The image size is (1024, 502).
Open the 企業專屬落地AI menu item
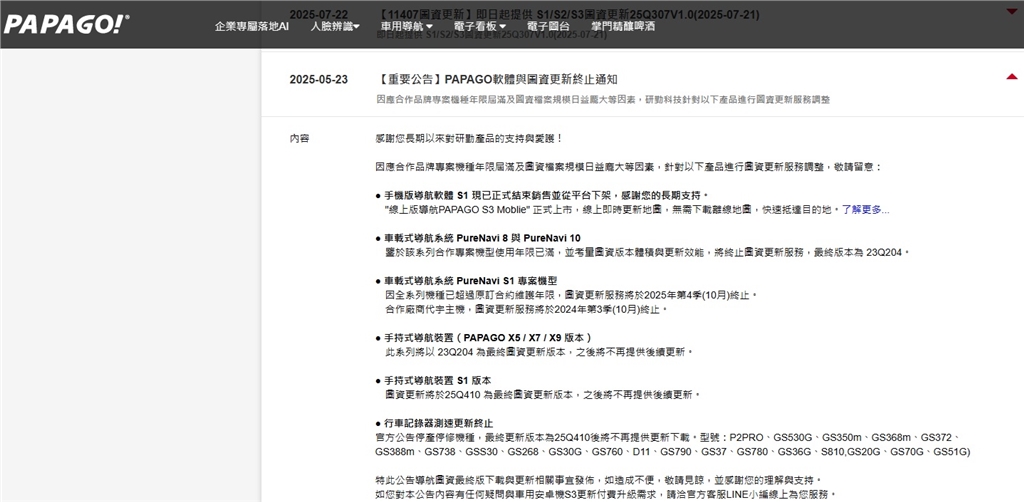252,25
